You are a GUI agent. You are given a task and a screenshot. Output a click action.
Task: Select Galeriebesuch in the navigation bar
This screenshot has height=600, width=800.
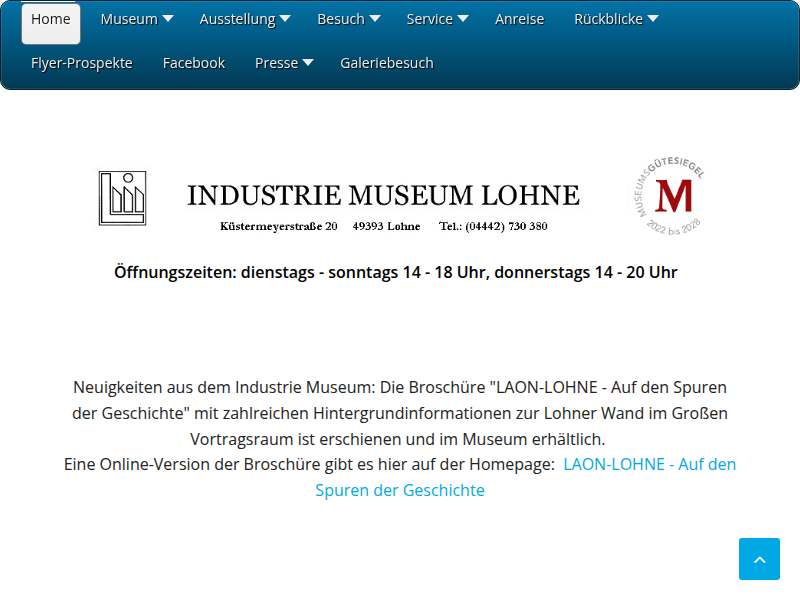coord(386,62)
